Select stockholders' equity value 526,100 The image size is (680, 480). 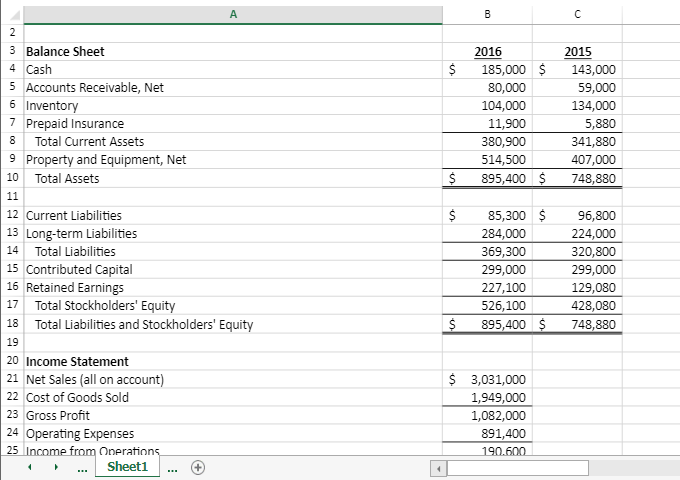pos(487,306)
